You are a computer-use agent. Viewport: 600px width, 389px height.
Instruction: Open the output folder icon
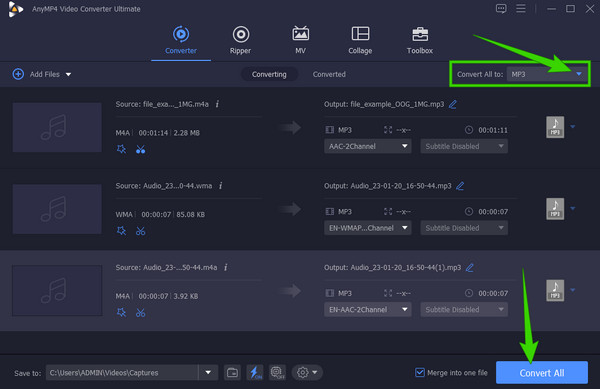pyautogui.click(x=232, y=373)
